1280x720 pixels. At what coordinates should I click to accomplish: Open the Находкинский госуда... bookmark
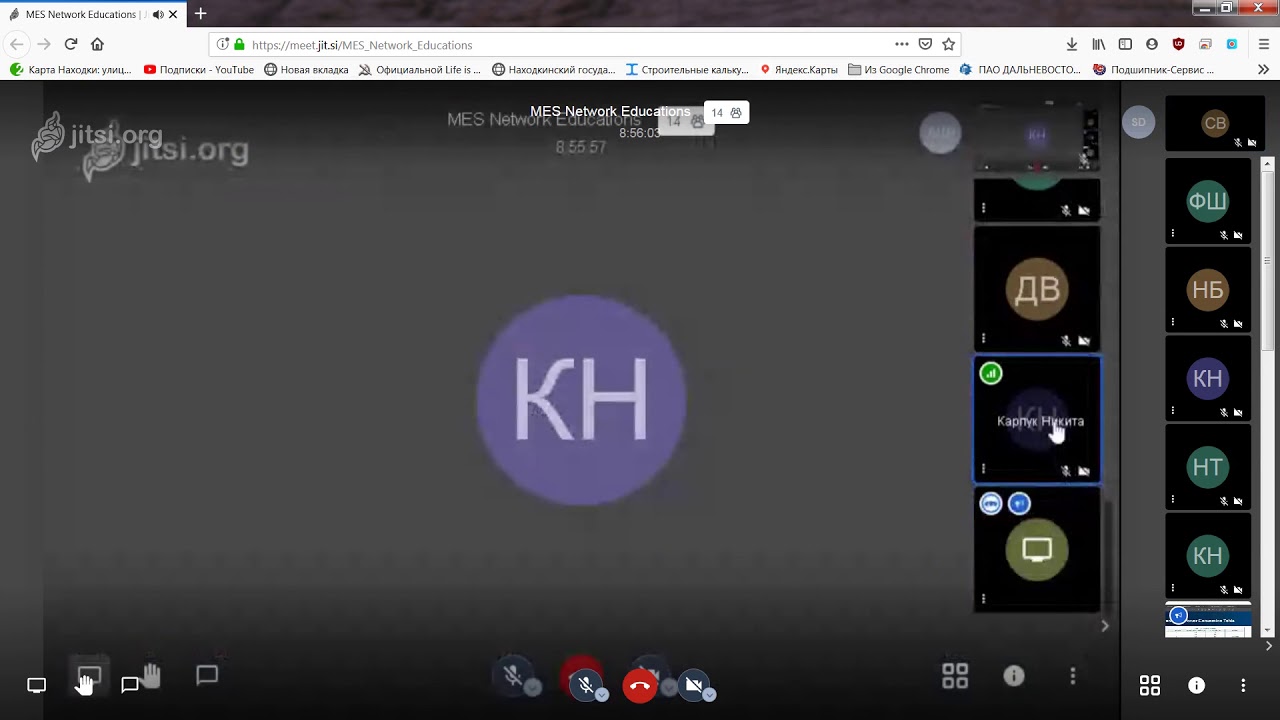(x=554, y=70)
